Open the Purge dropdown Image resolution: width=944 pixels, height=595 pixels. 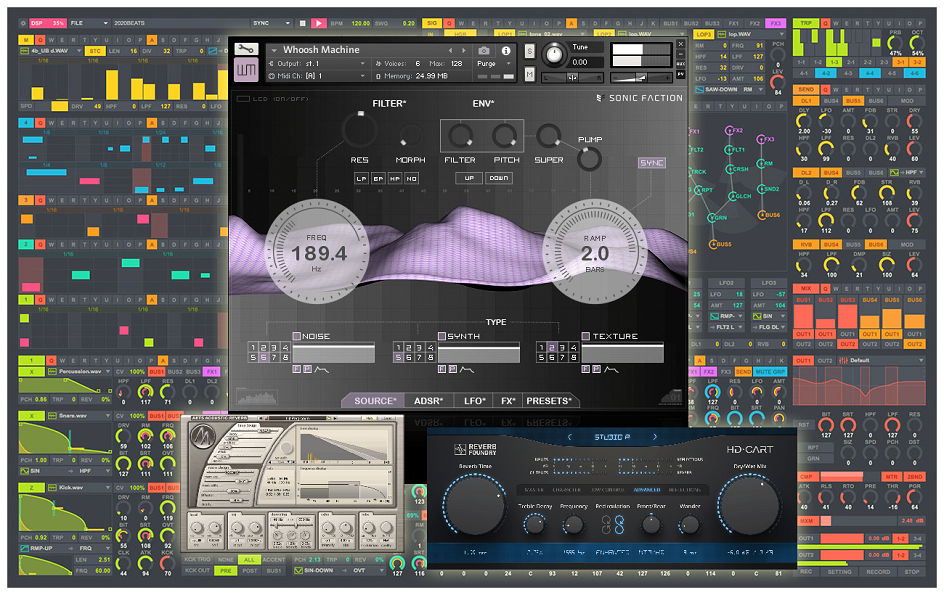point(494,63)
